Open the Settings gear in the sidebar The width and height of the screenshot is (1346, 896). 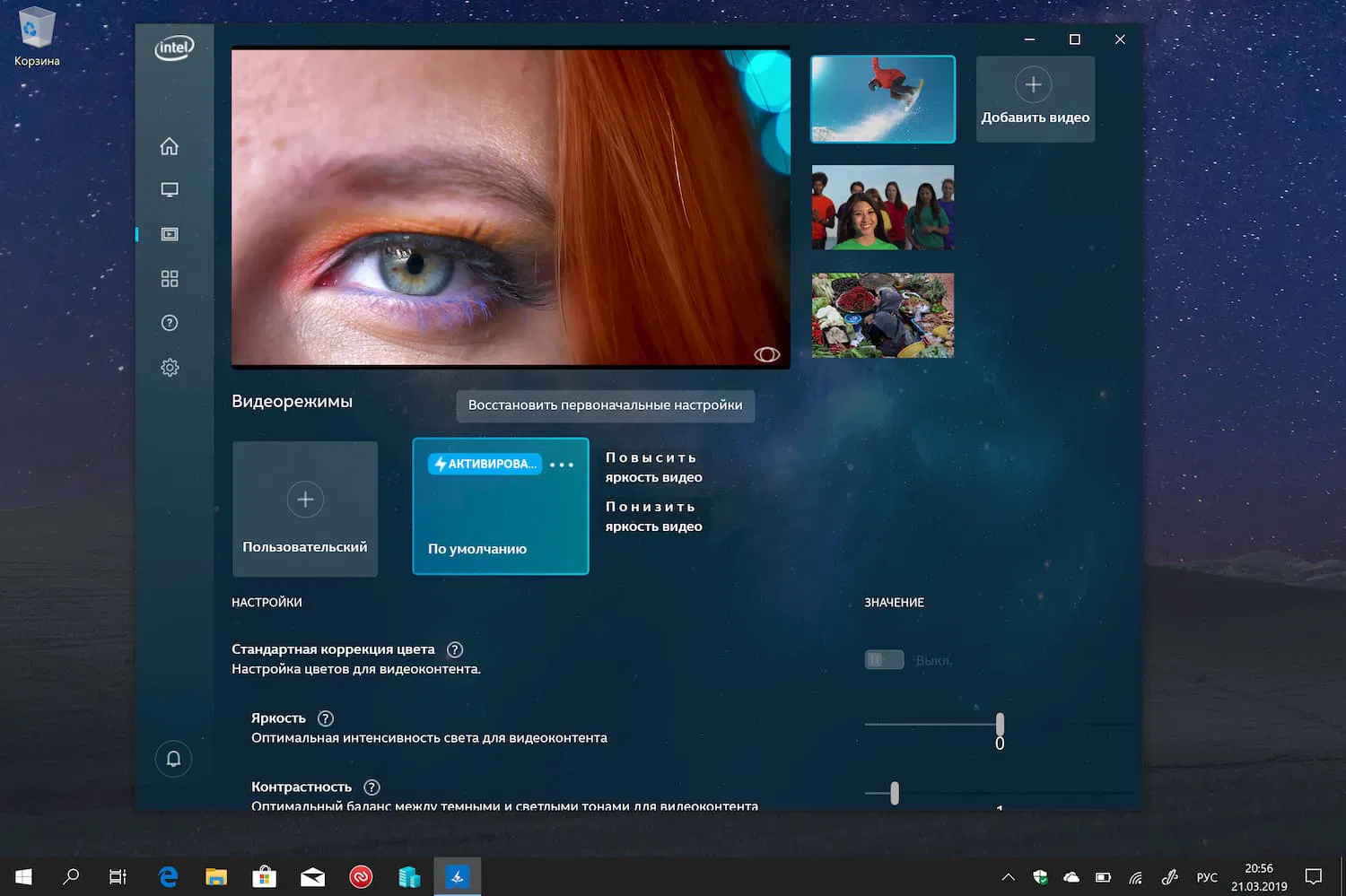(169, 367)
